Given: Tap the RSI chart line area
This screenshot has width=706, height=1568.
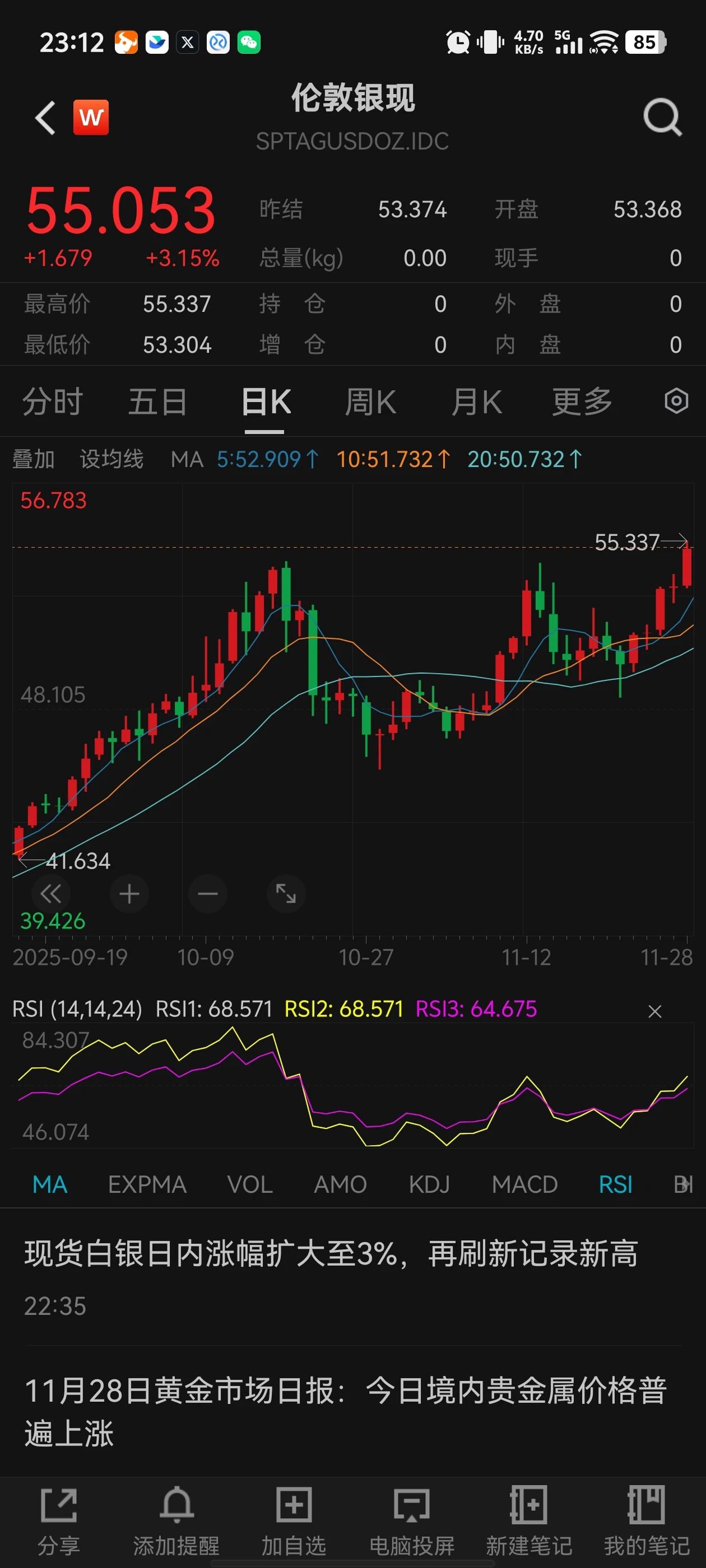Looking at the screenshot, I should point(352,1086).
